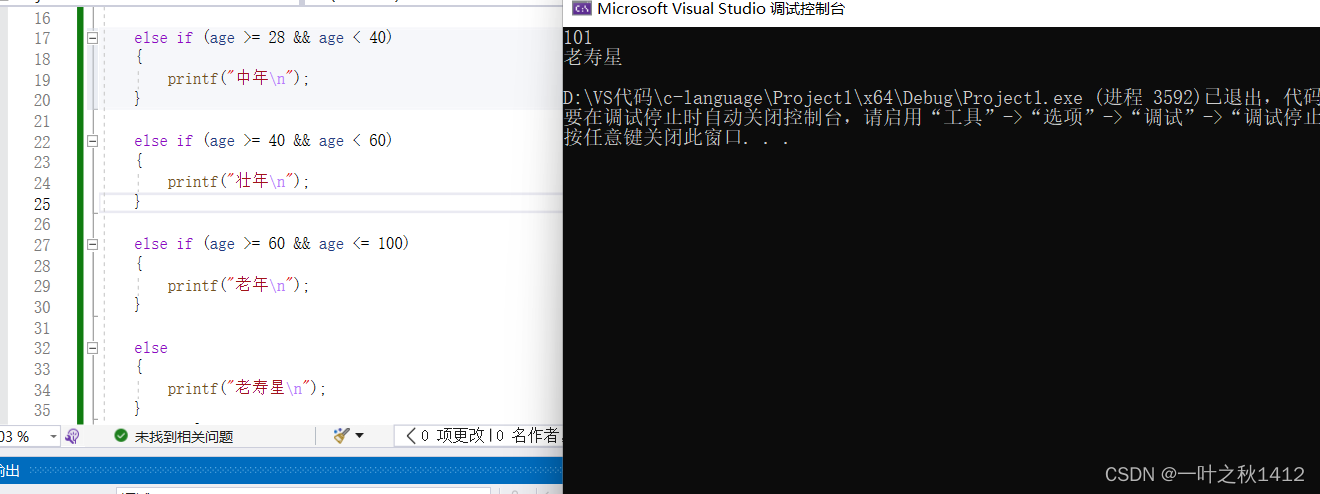Open the code cleanup dropdown arrow
The image size is (1320, 494).
(359, 436)
